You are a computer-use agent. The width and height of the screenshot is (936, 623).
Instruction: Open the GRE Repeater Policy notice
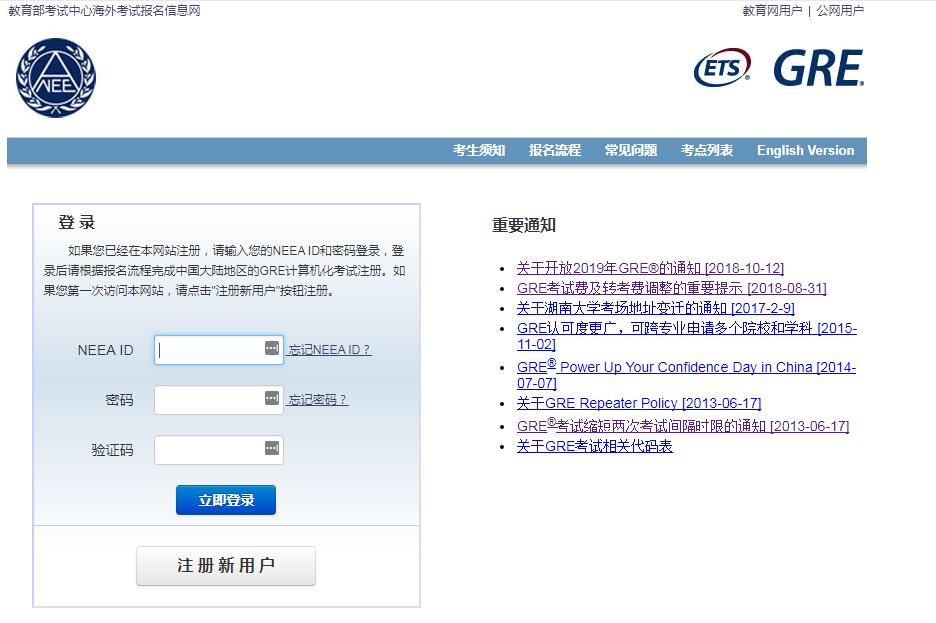point(638,403)
